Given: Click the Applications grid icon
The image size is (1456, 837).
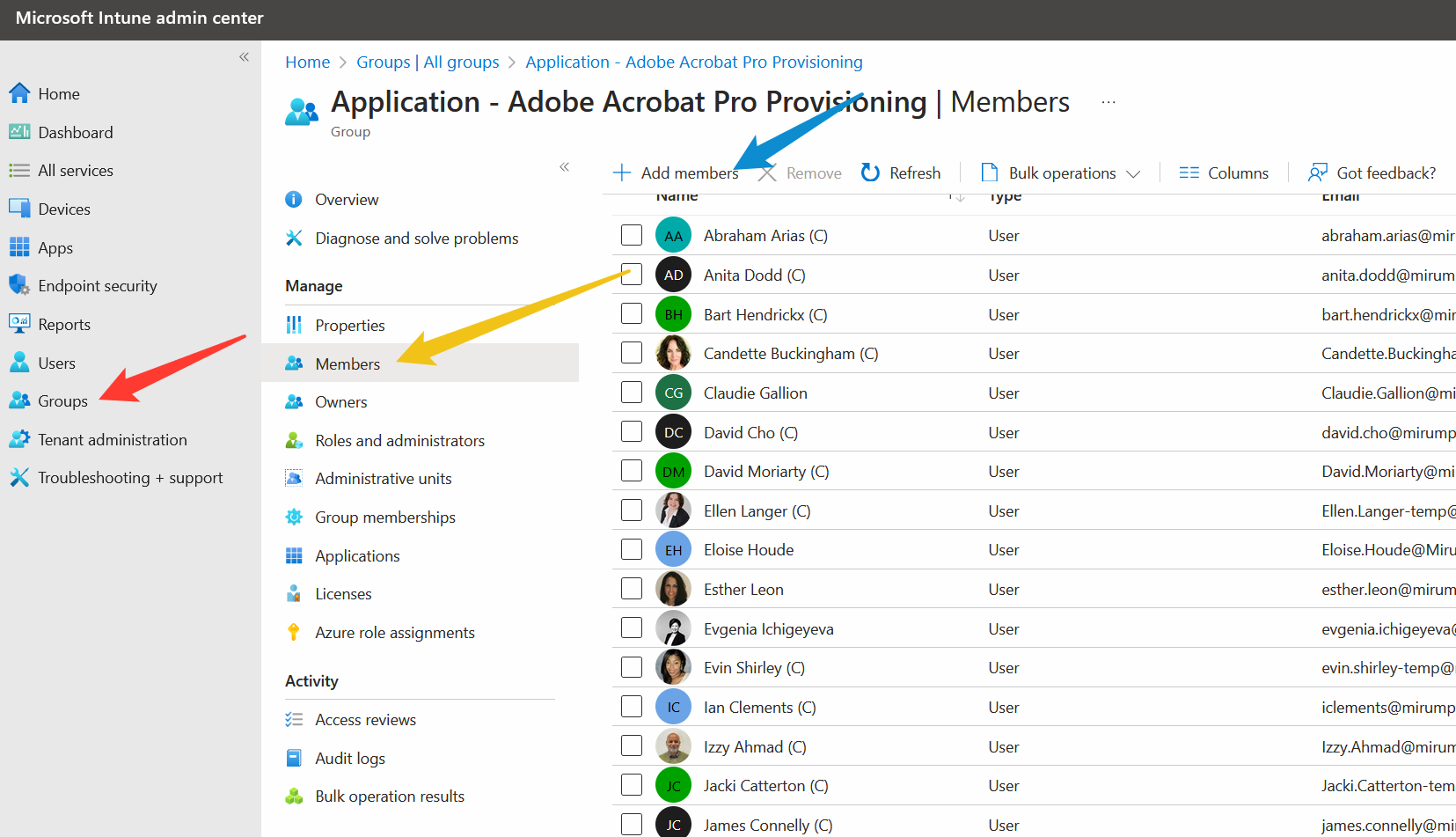Looking at the screenshot, I should pos(294,555).
